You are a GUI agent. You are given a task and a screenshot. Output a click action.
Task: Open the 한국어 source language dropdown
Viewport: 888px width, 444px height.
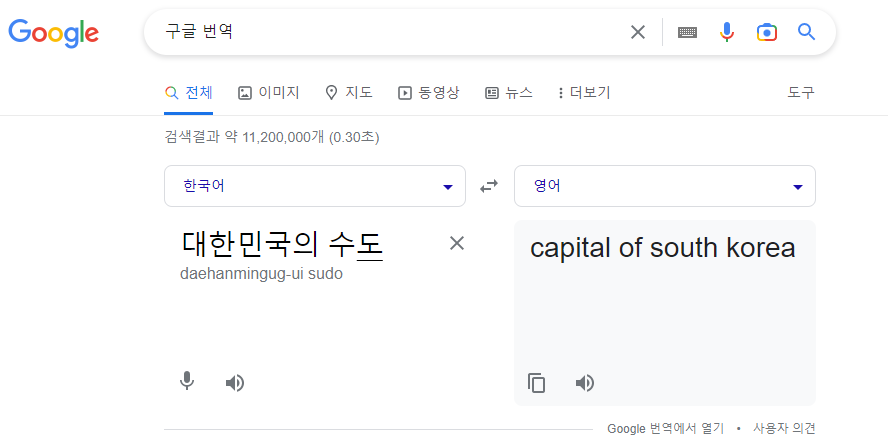(315, 186)
